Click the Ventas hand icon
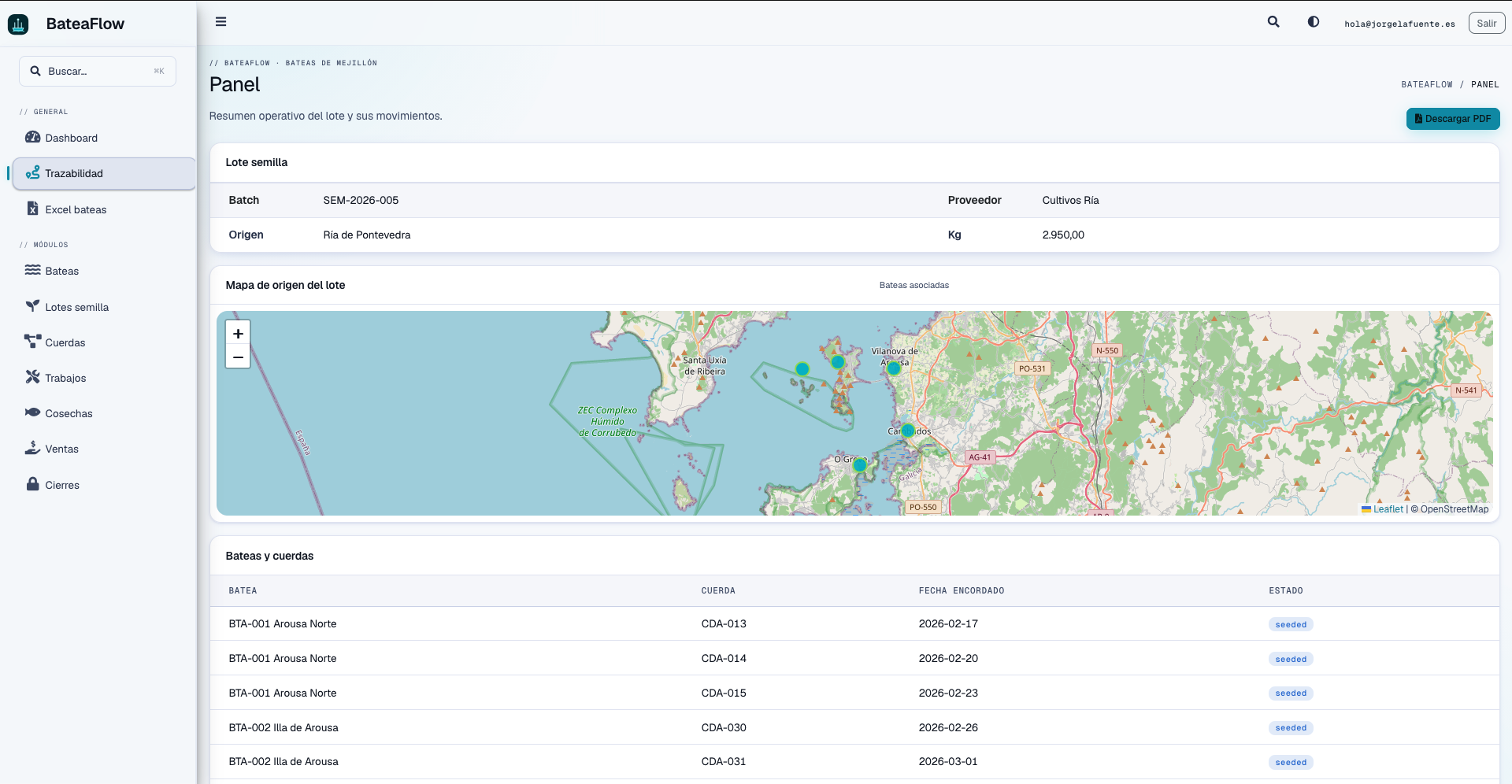The width and height of the screenshot is (1512, 784). pyautogui.click(x=32, y=448)
